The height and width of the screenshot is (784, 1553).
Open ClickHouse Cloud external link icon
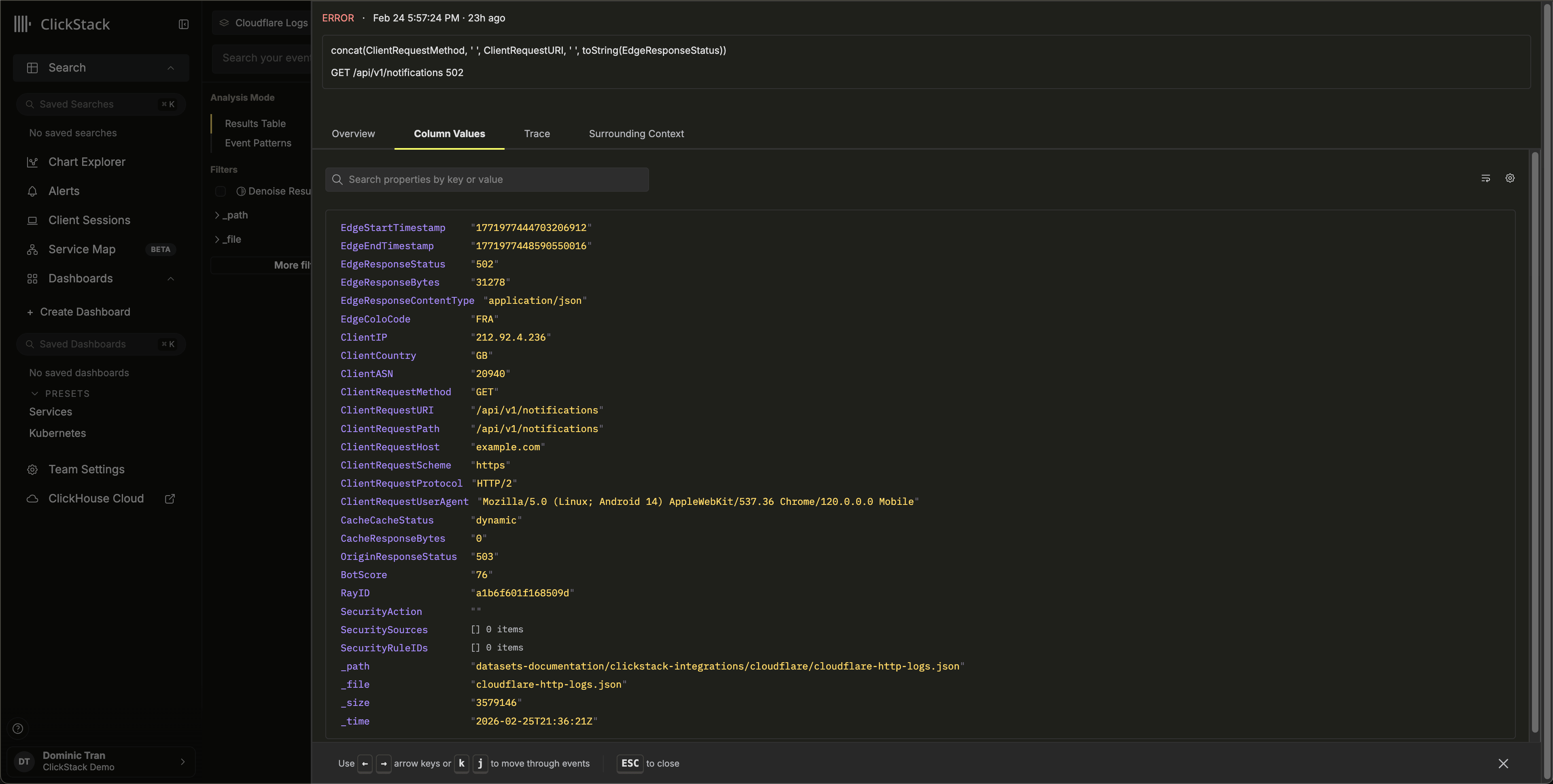pyautogui.click(x=170, y=499)
